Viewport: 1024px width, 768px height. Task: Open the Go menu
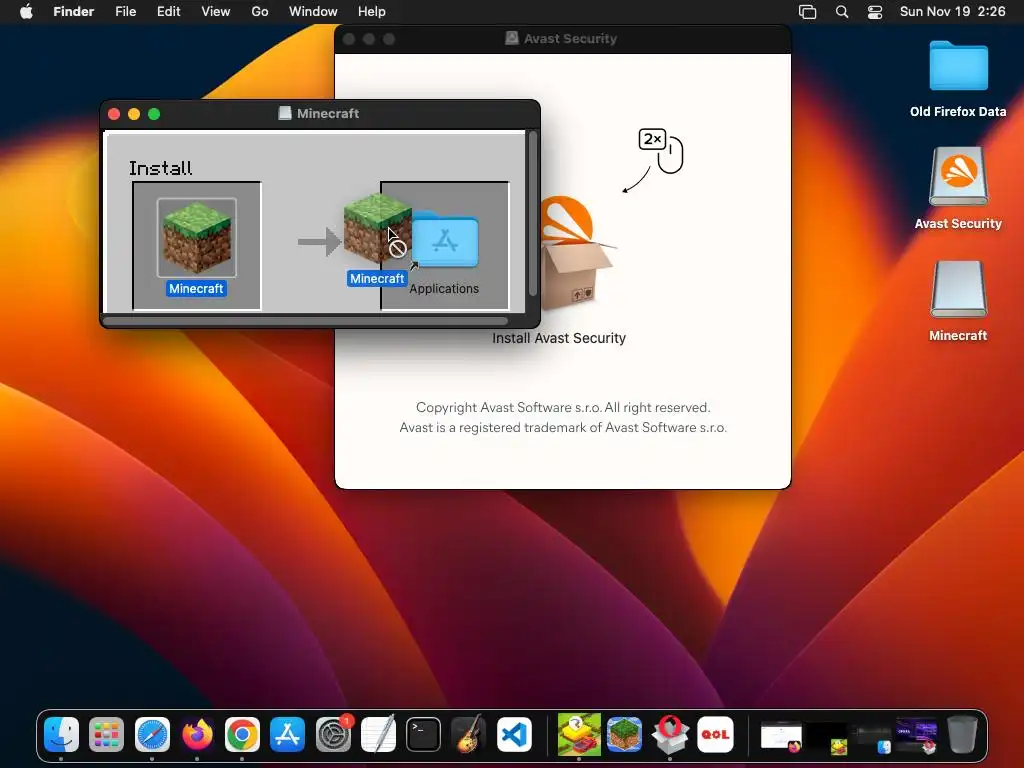260,12
